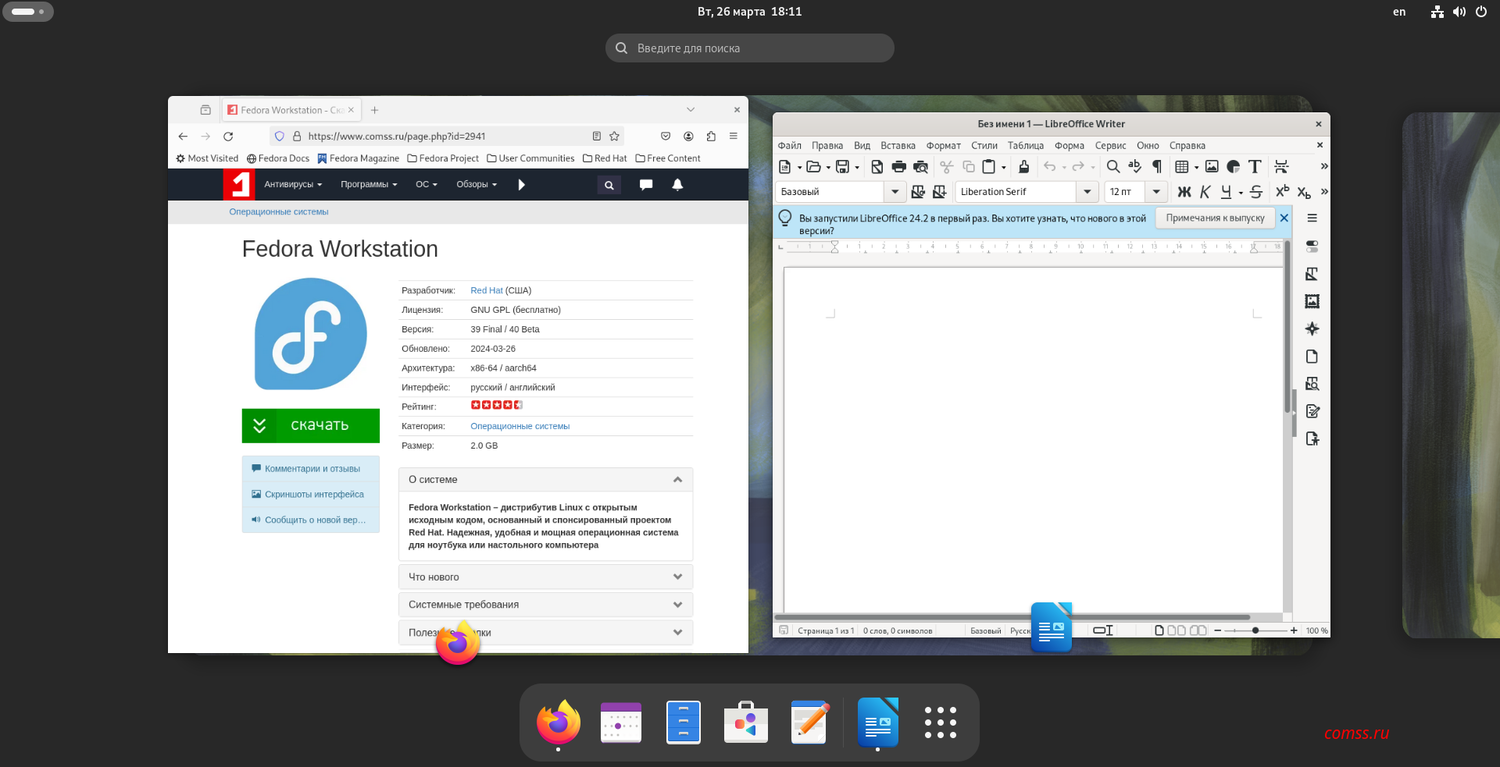Open the table grid dropdown arrow in Writer
Screen dimensions: 1500x767
[1195, 167]
